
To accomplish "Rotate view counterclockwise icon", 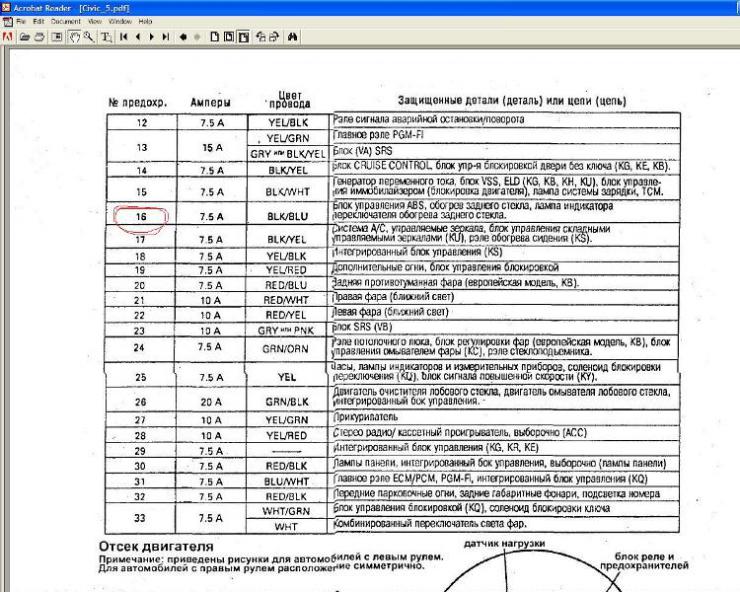I will 261,37.
